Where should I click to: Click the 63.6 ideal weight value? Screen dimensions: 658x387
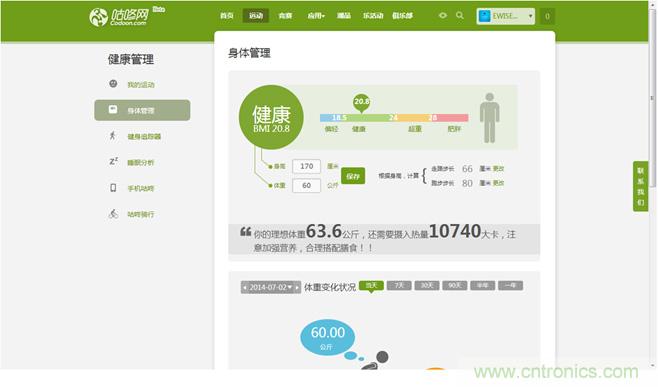324,231
